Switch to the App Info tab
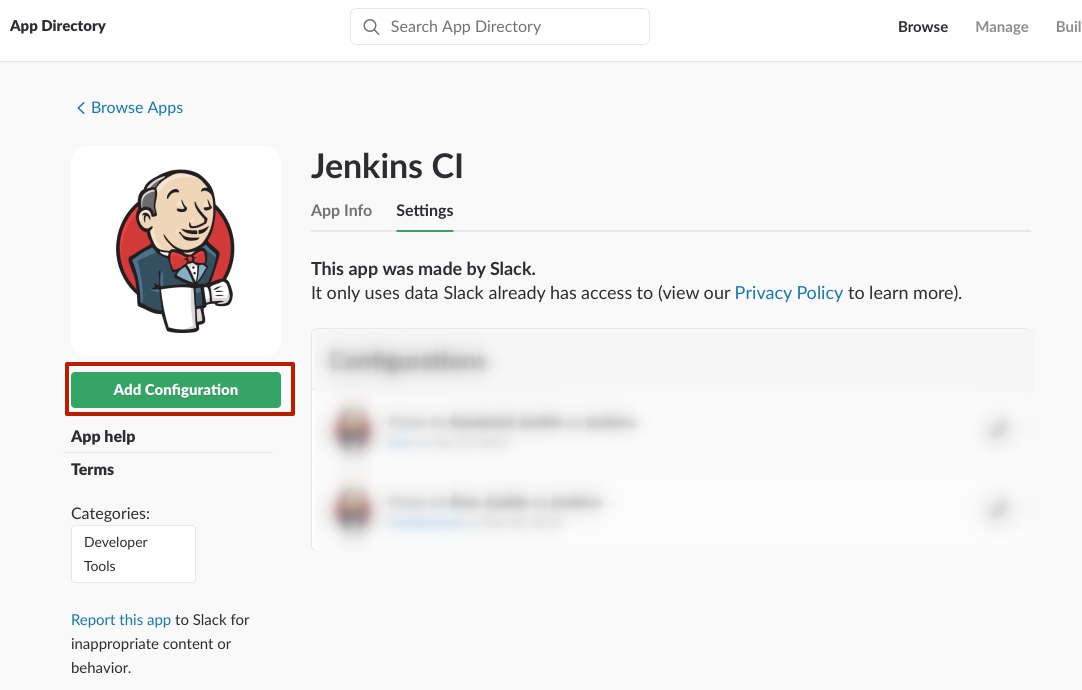Screen dimensions: 1082x690 point(342,210)
